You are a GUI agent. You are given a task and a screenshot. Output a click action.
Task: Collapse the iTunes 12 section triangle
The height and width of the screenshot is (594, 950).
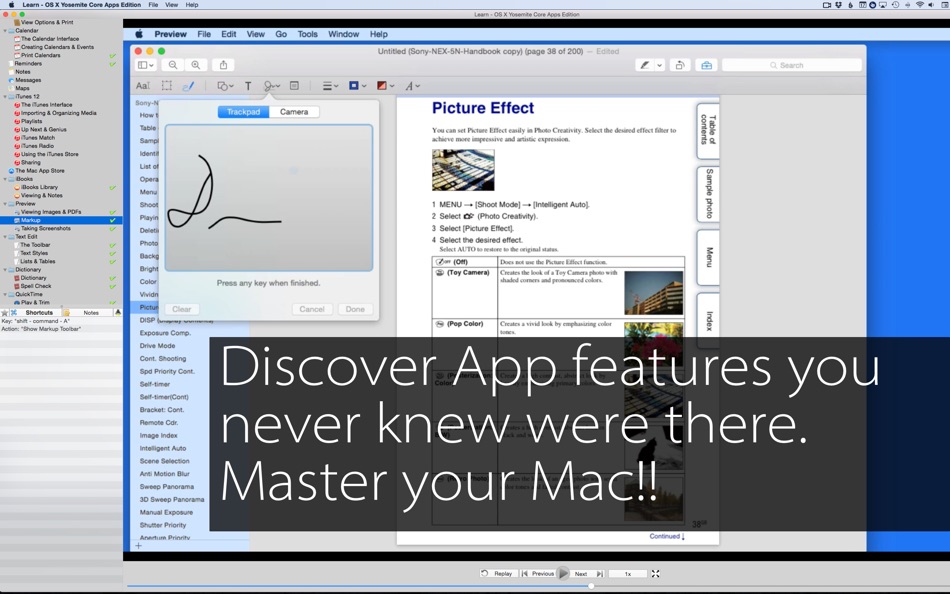tap(5, 97)
